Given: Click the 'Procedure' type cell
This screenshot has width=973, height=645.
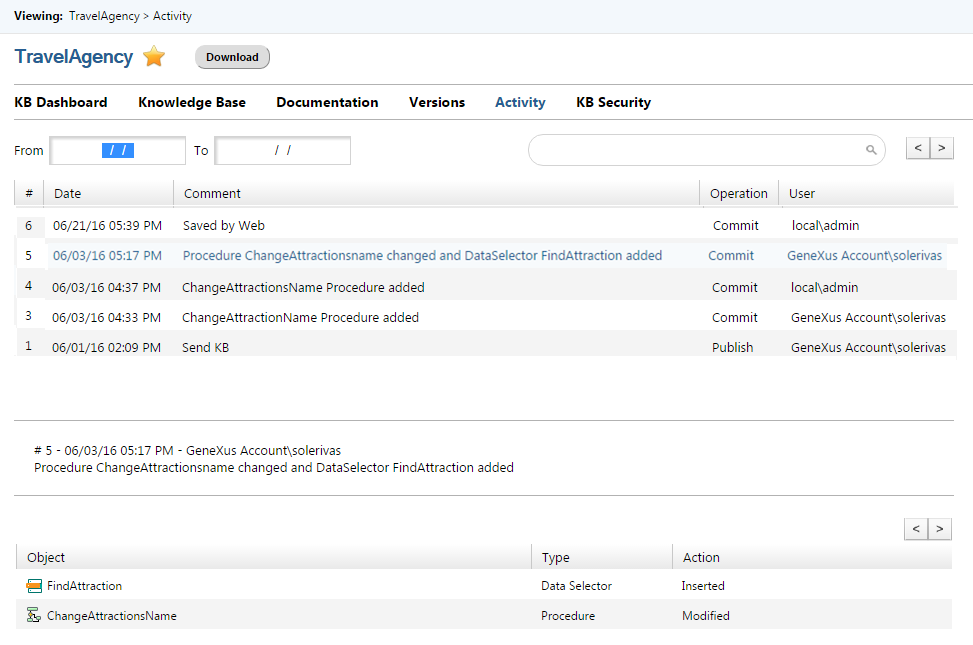Looking at the screenshot, I should pyautogui.click(x=568, y=615).
